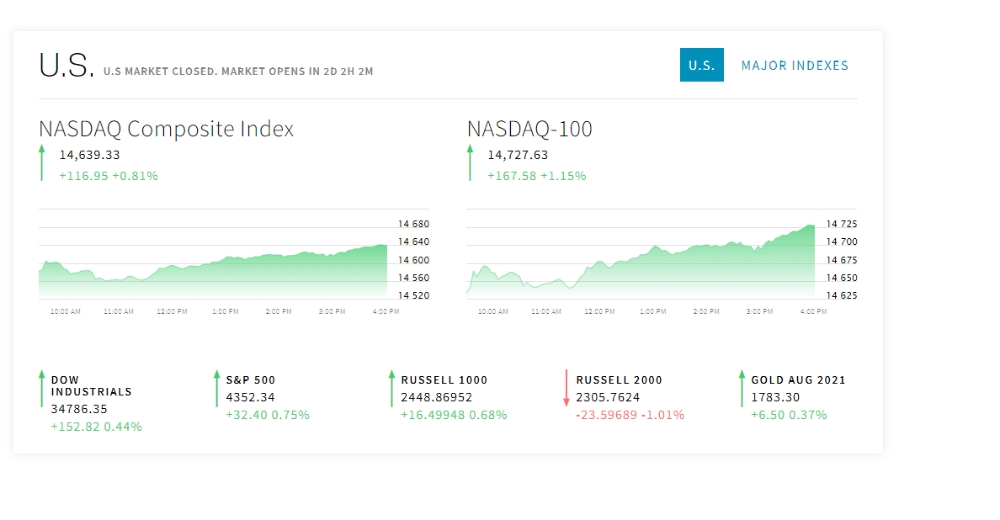Viewport: 1000px width, 520px height.
Task: Select the change text +167.58 +1.15%
Action: click(536, 176)
